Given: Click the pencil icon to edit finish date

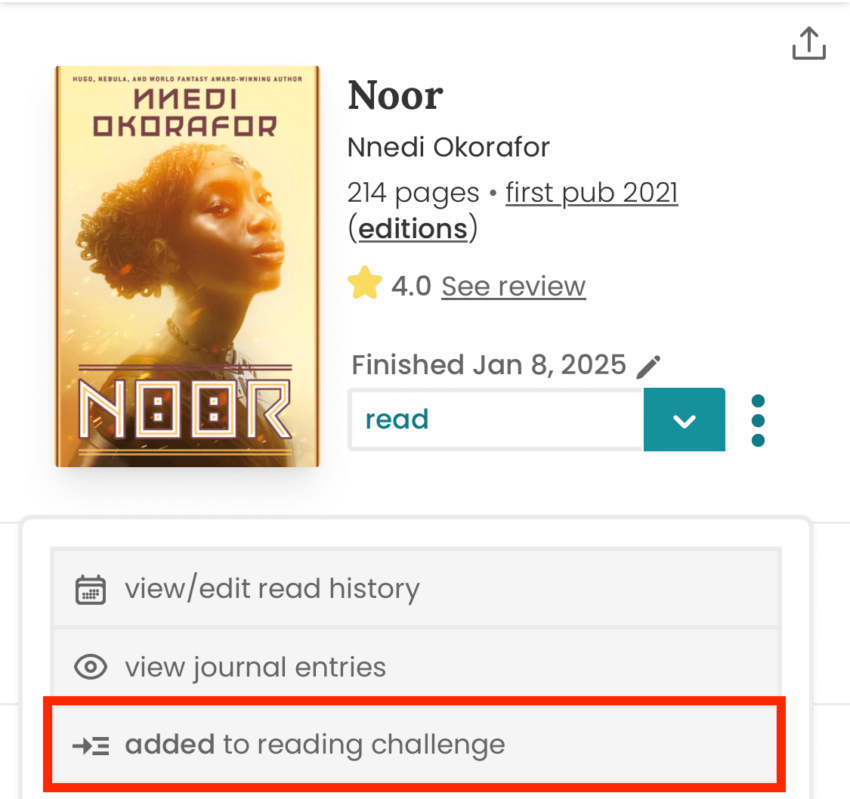Looking at the screenshot, I should (x=648, y=365).
